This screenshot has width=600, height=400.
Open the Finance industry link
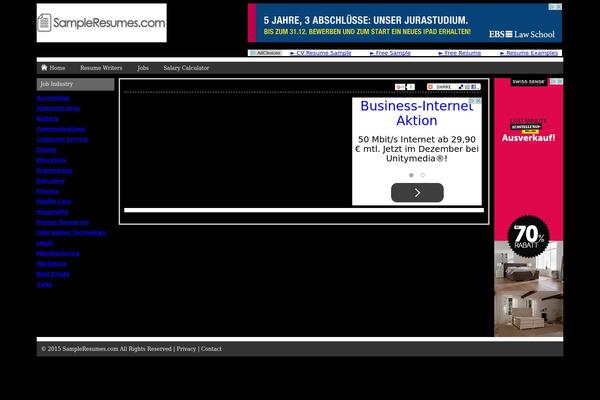point(48,191)
